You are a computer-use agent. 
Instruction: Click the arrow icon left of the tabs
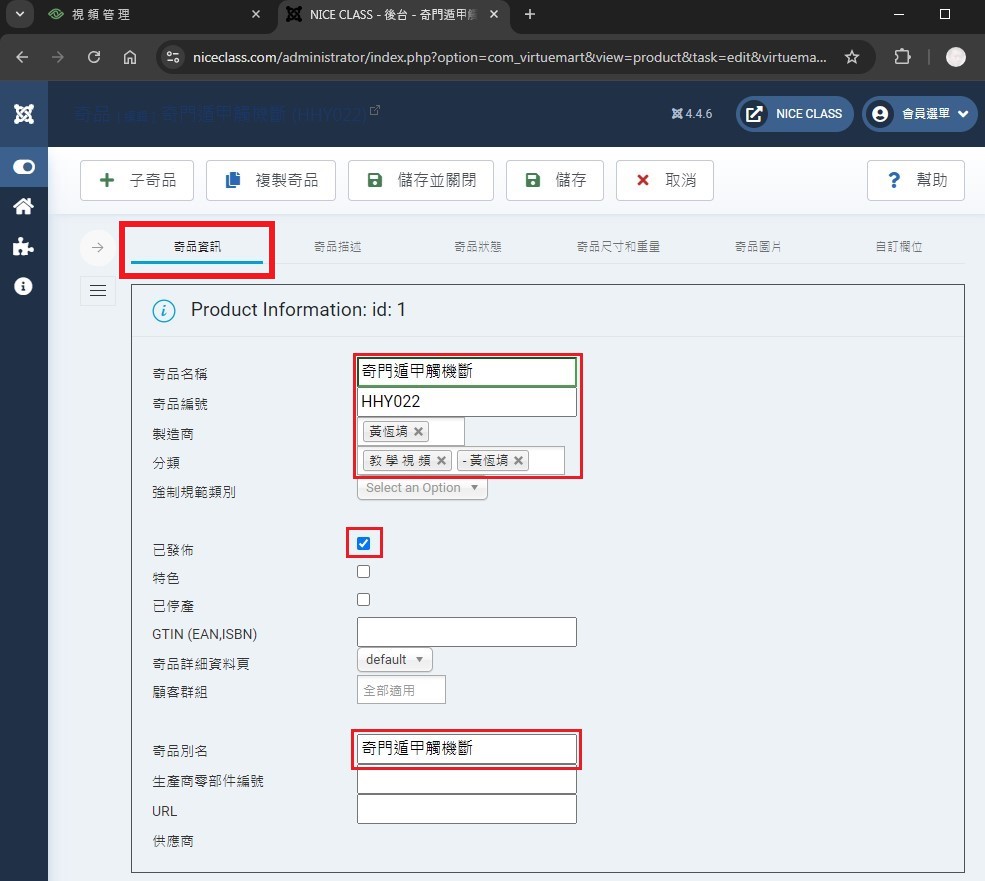pos(97,247)
